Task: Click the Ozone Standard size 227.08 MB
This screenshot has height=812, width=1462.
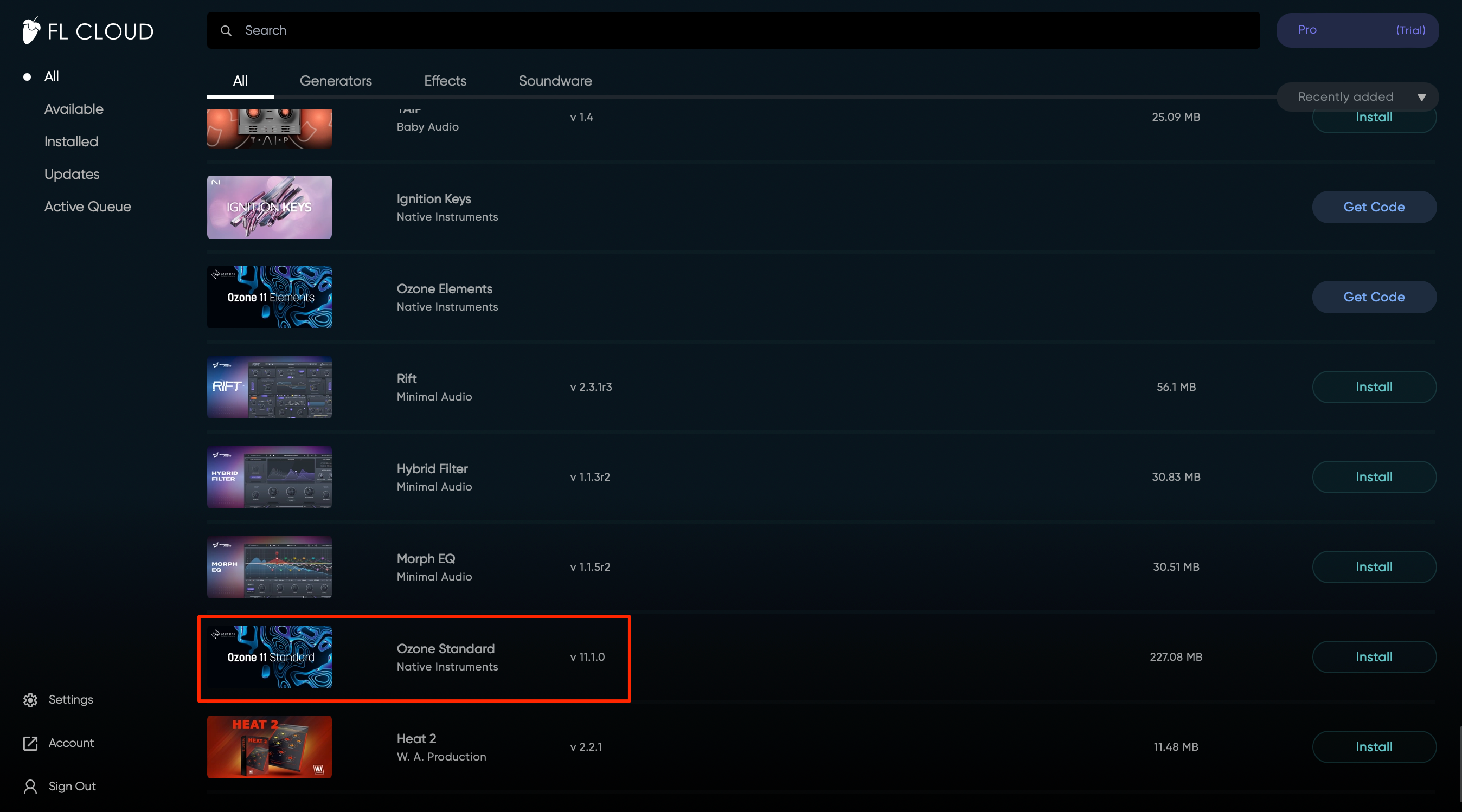Action: coord(1176,657)
